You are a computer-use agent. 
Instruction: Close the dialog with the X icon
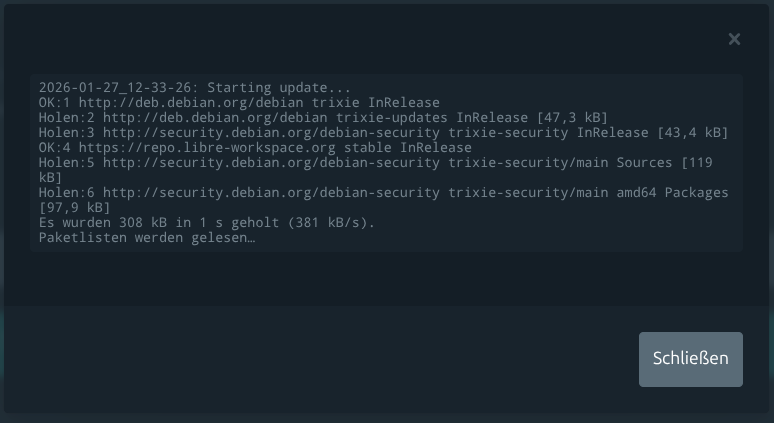click(x=734, y=39)
